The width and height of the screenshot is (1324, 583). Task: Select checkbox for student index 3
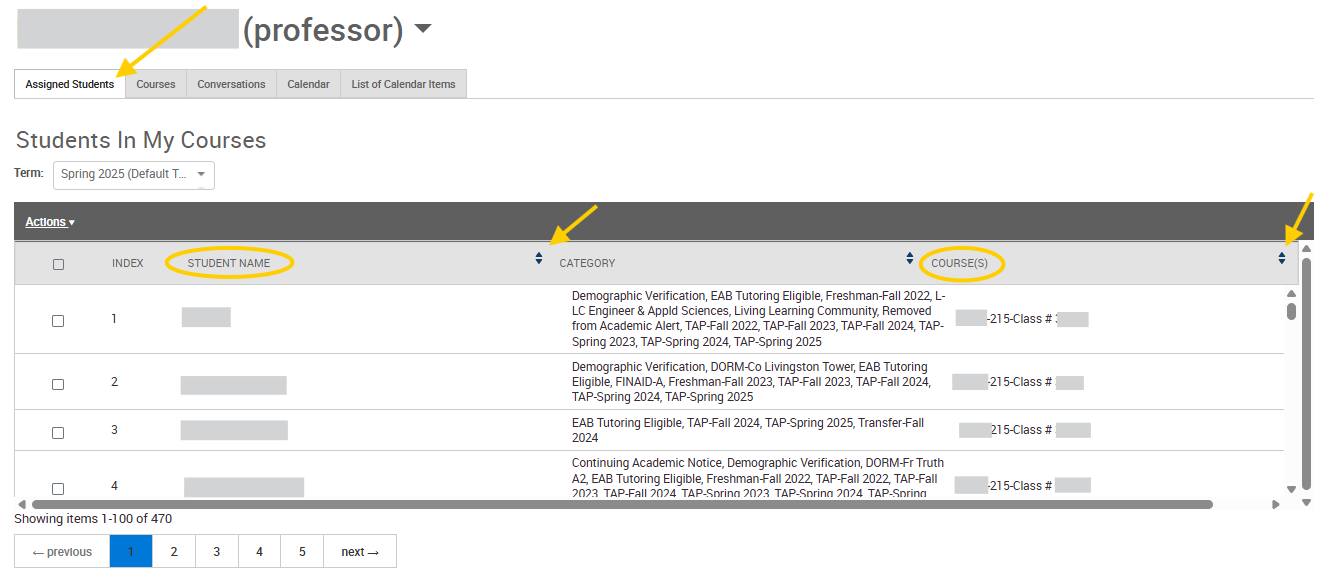[x=58, y=432]
